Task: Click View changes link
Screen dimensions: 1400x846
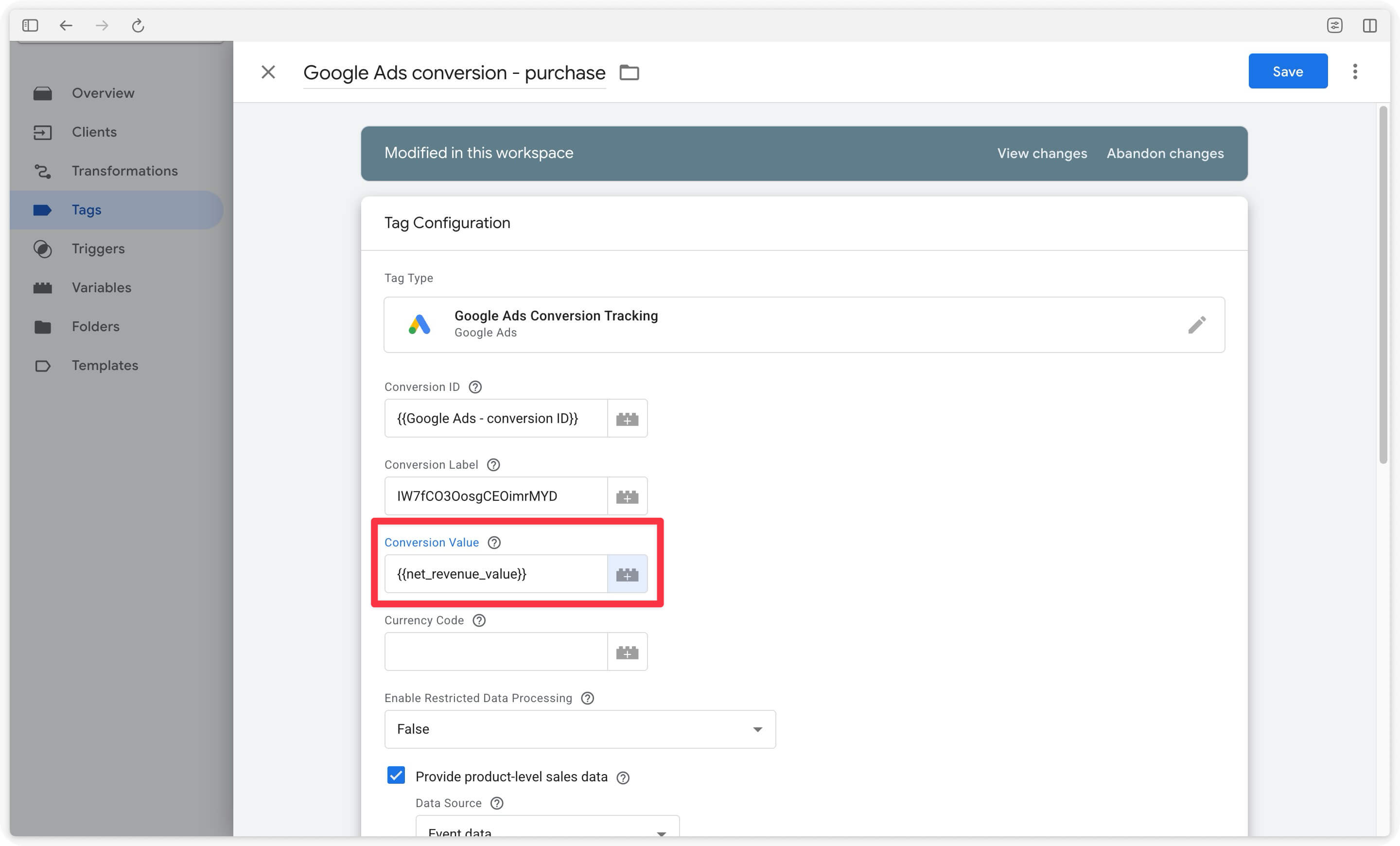Action: (x=1042, y=154)
